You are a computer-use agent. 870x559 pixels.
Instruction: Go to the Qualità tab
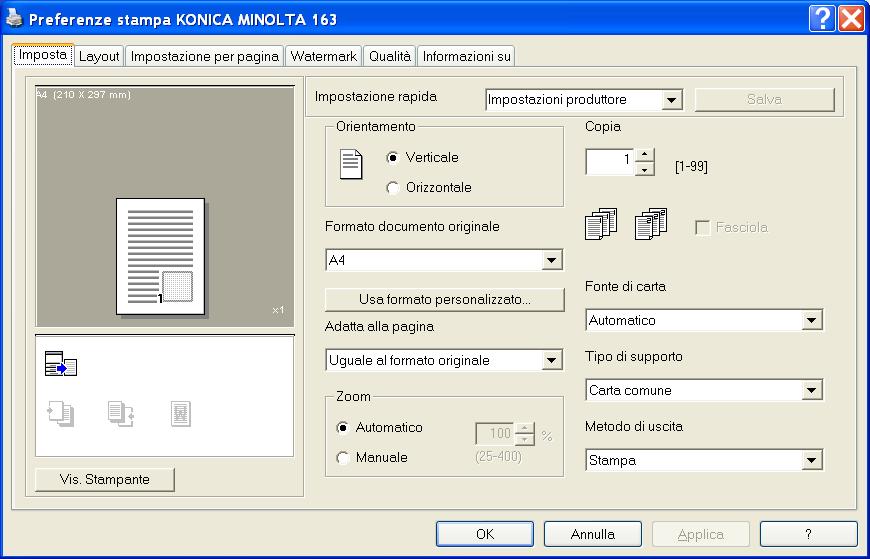[390, 56]
